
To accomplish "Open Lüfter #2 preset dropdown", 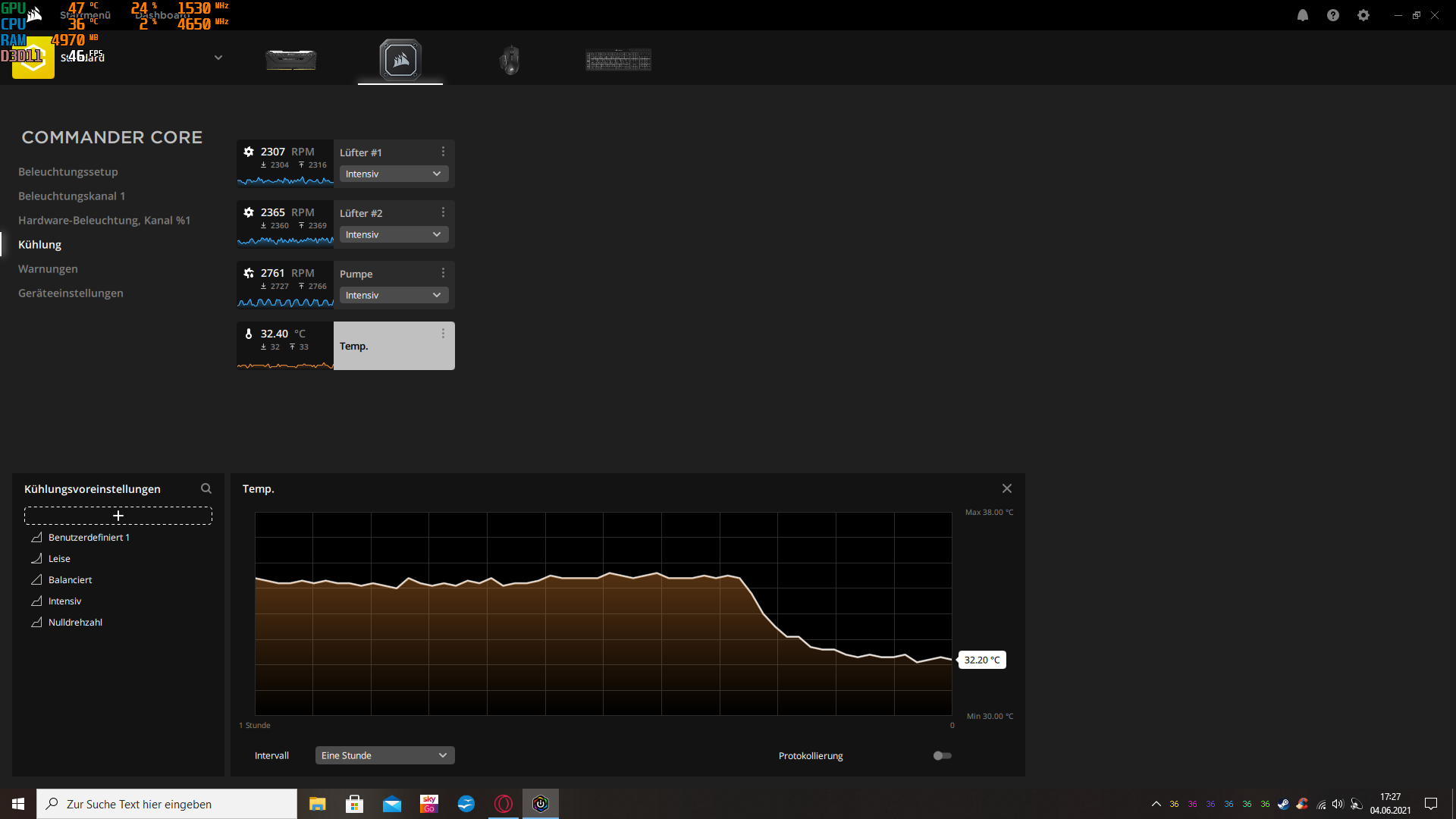I will tap(394, 234).
